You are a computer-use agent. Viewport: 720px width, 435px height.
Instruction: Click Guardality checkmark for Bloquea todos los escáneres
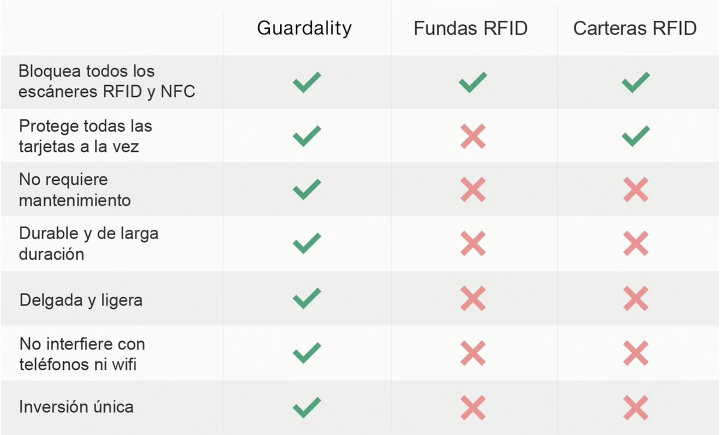click(307, 82)
